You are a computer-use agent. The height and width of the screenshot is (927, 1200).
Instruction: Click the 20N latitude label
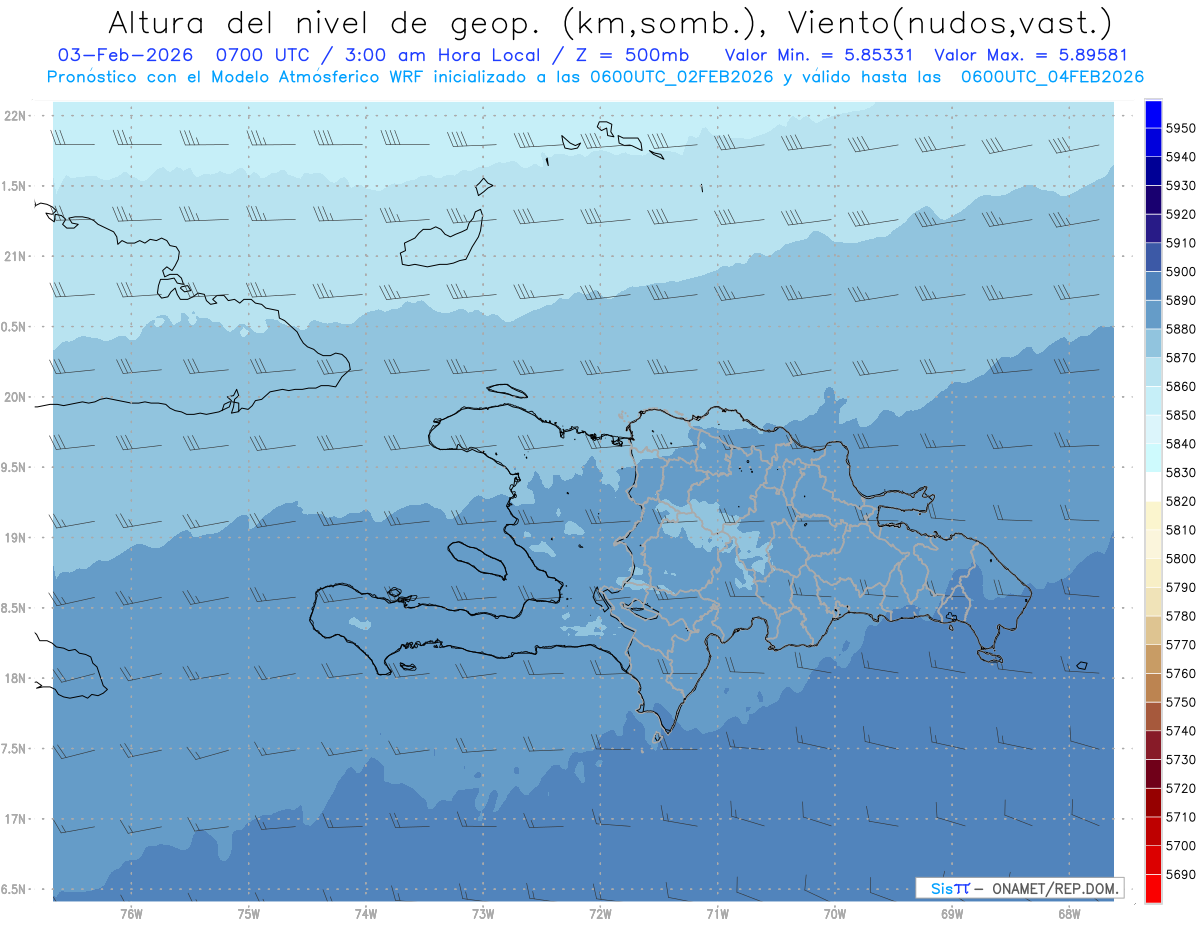[17, 397]
